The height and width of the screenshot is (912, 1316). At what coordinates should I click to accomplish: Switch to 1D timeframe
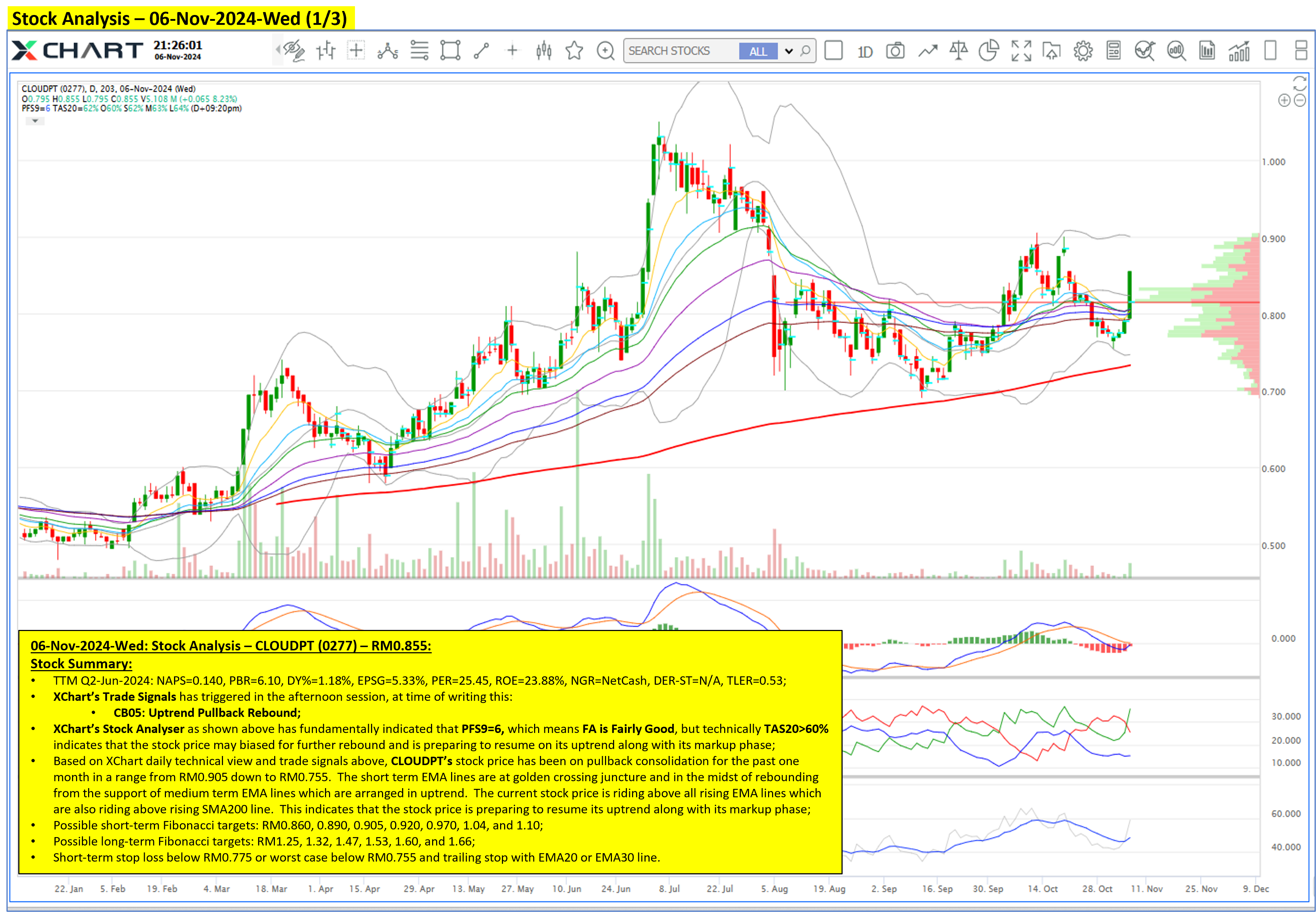[865, 52]
